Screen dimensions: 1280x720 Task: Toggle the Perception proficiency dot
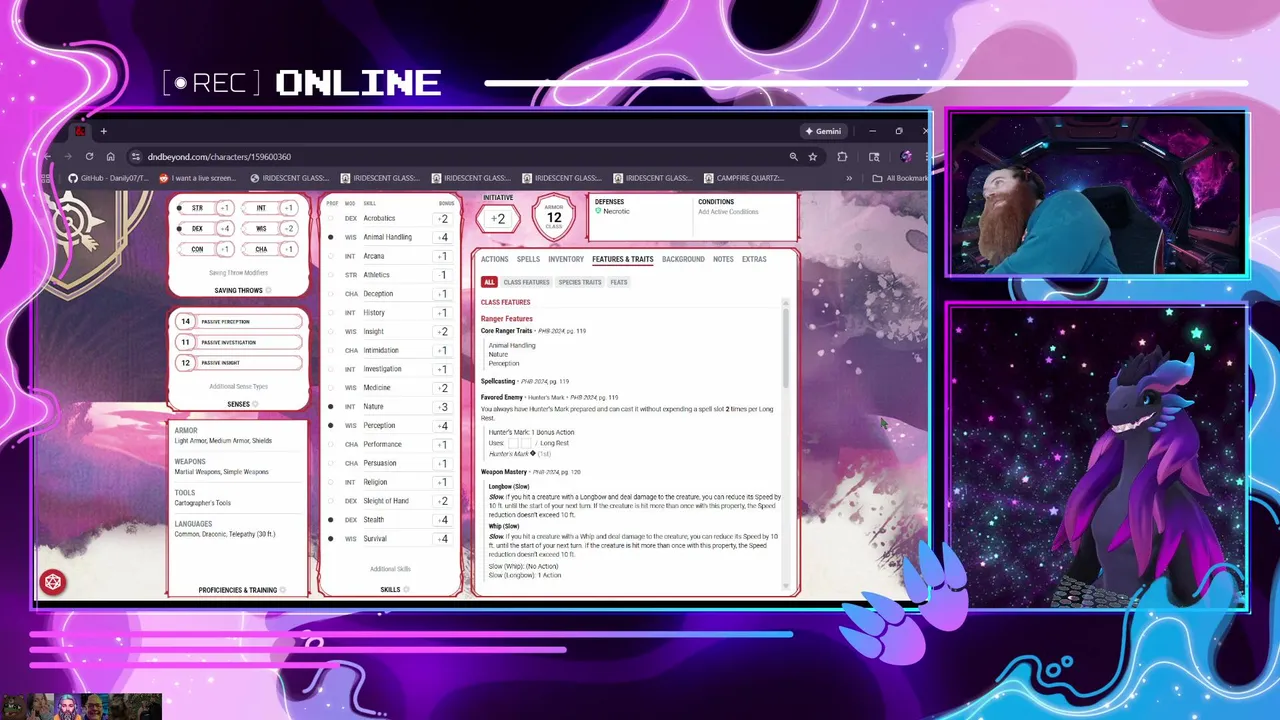pos(331,425)
